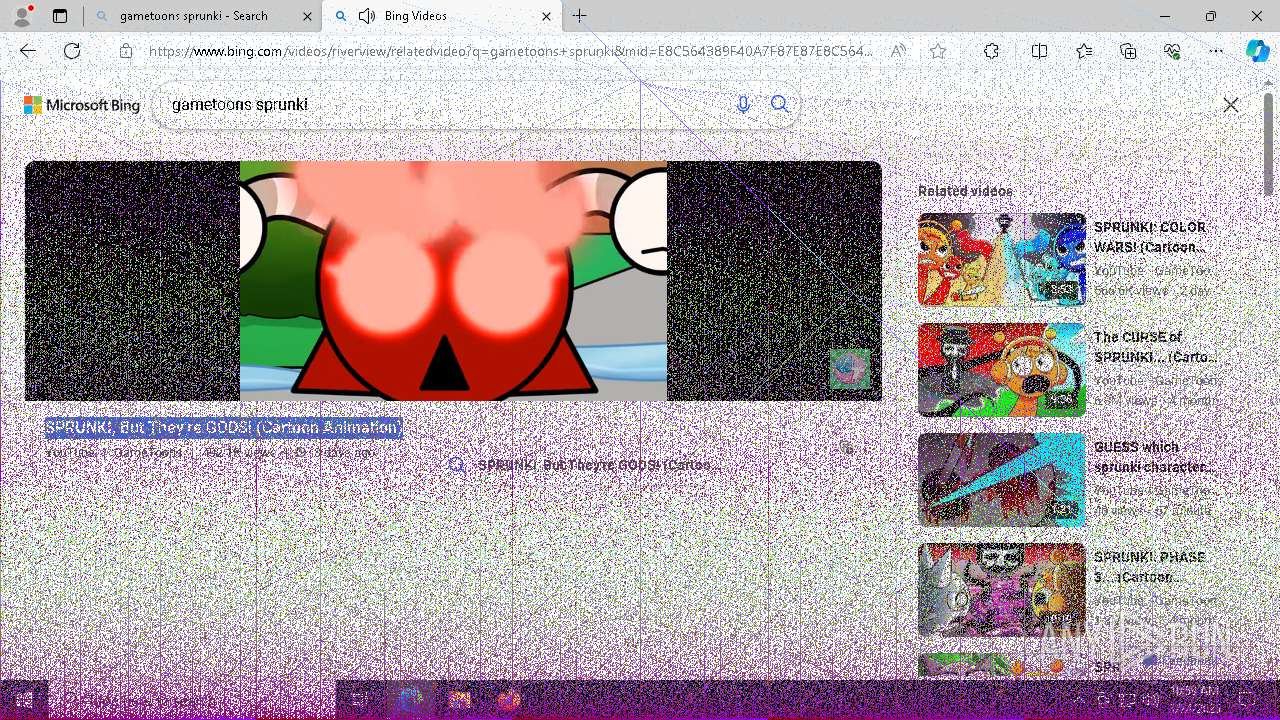The height and width of the screenshot is (720, 1280).
Task: Open SPRUNKI: COLOR WARS! video title
Action: coord(1150,237)
